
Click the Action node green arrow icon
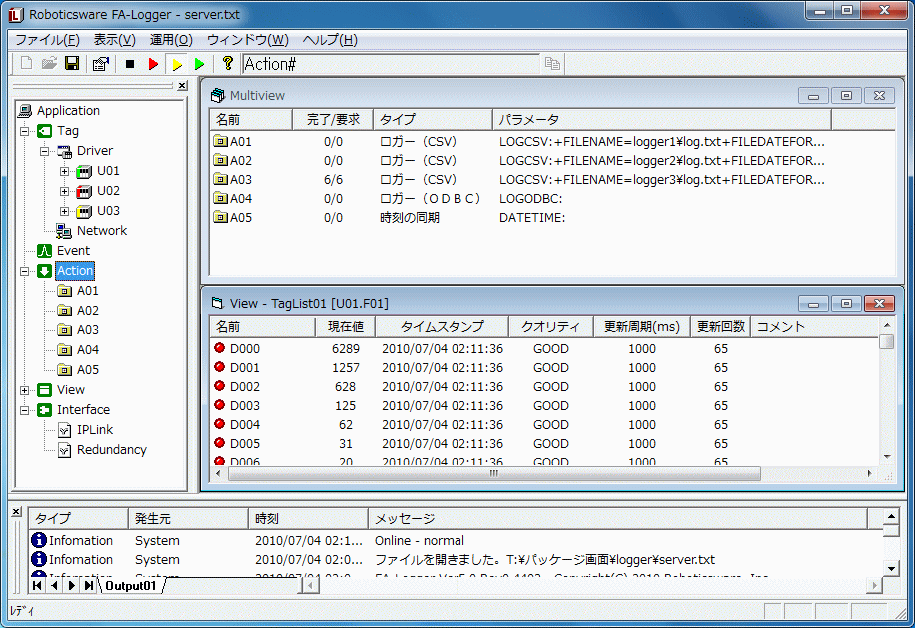tap(44, 271)
